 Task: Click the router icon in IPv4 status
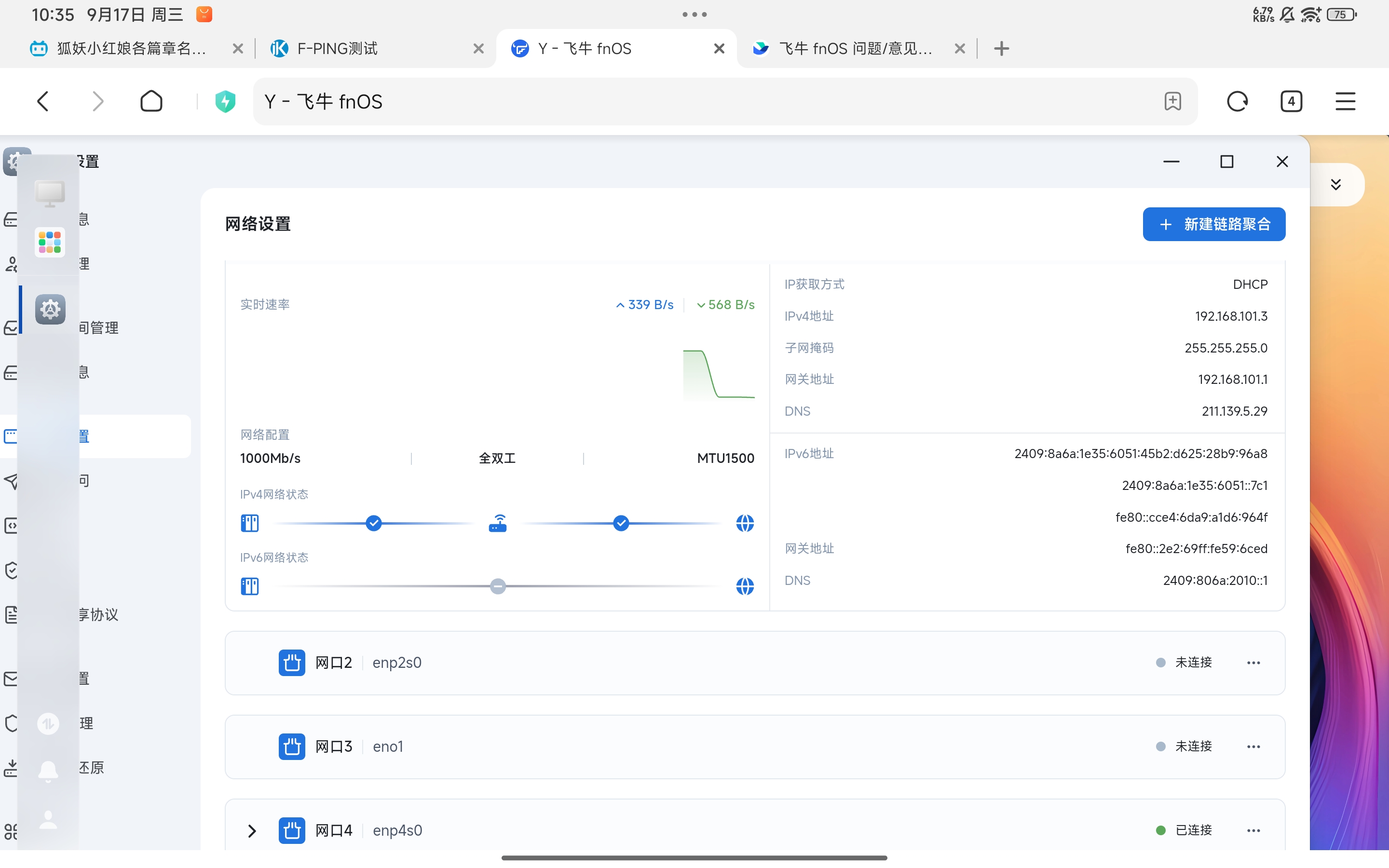point(498,523)
